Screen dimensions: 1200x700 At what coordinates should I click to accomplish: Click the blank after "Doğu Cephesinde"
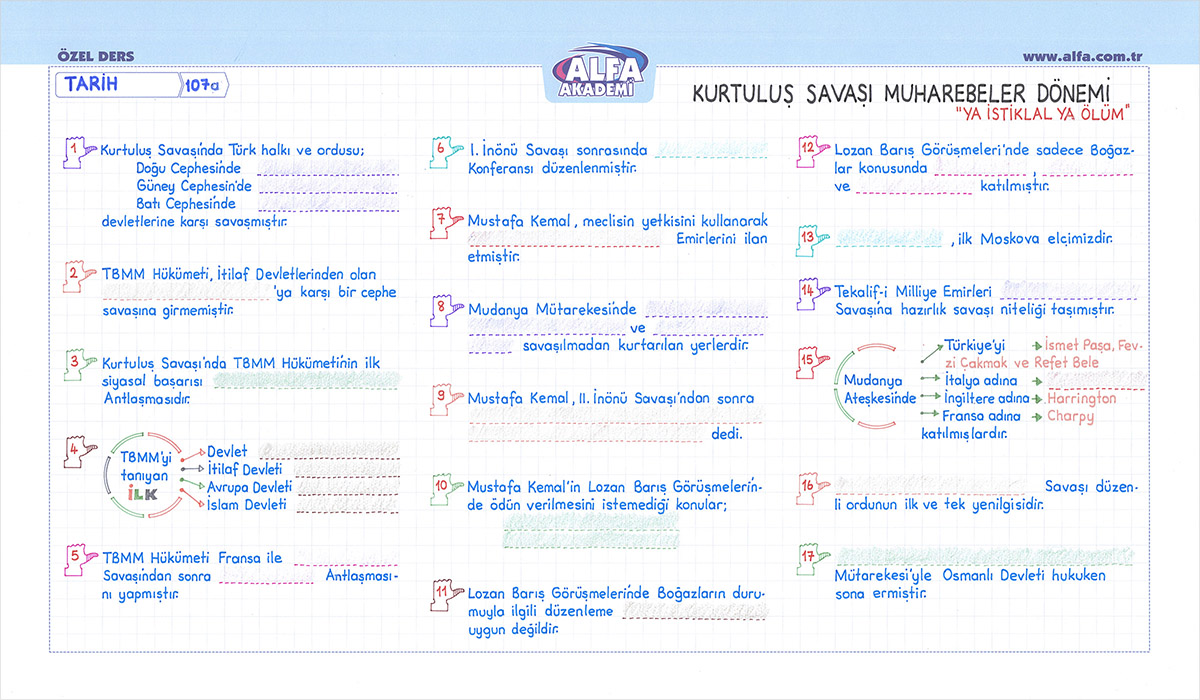pos(329,168)
